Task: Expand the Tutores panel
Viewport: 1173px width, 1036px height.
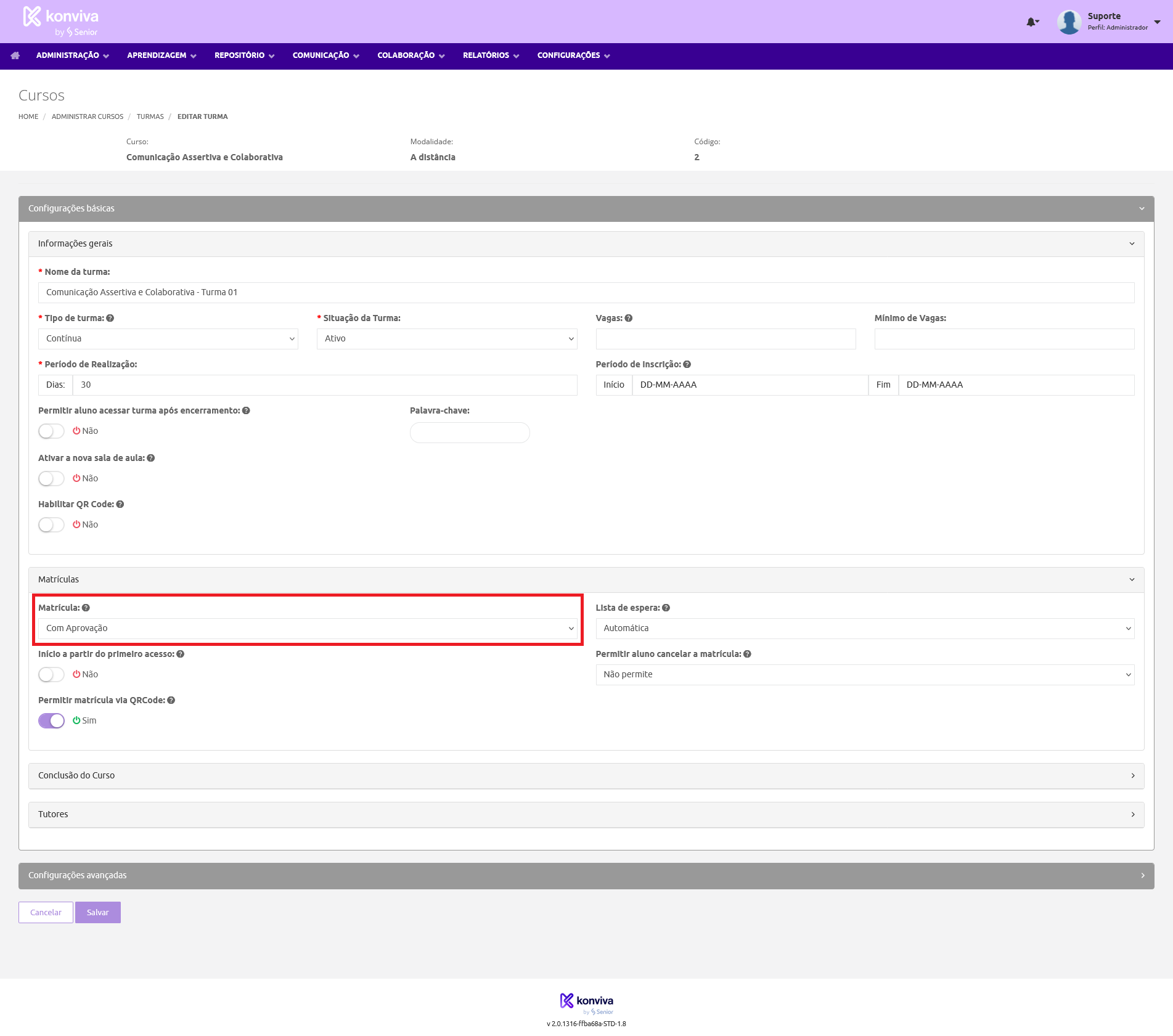Action: (586, 815)
